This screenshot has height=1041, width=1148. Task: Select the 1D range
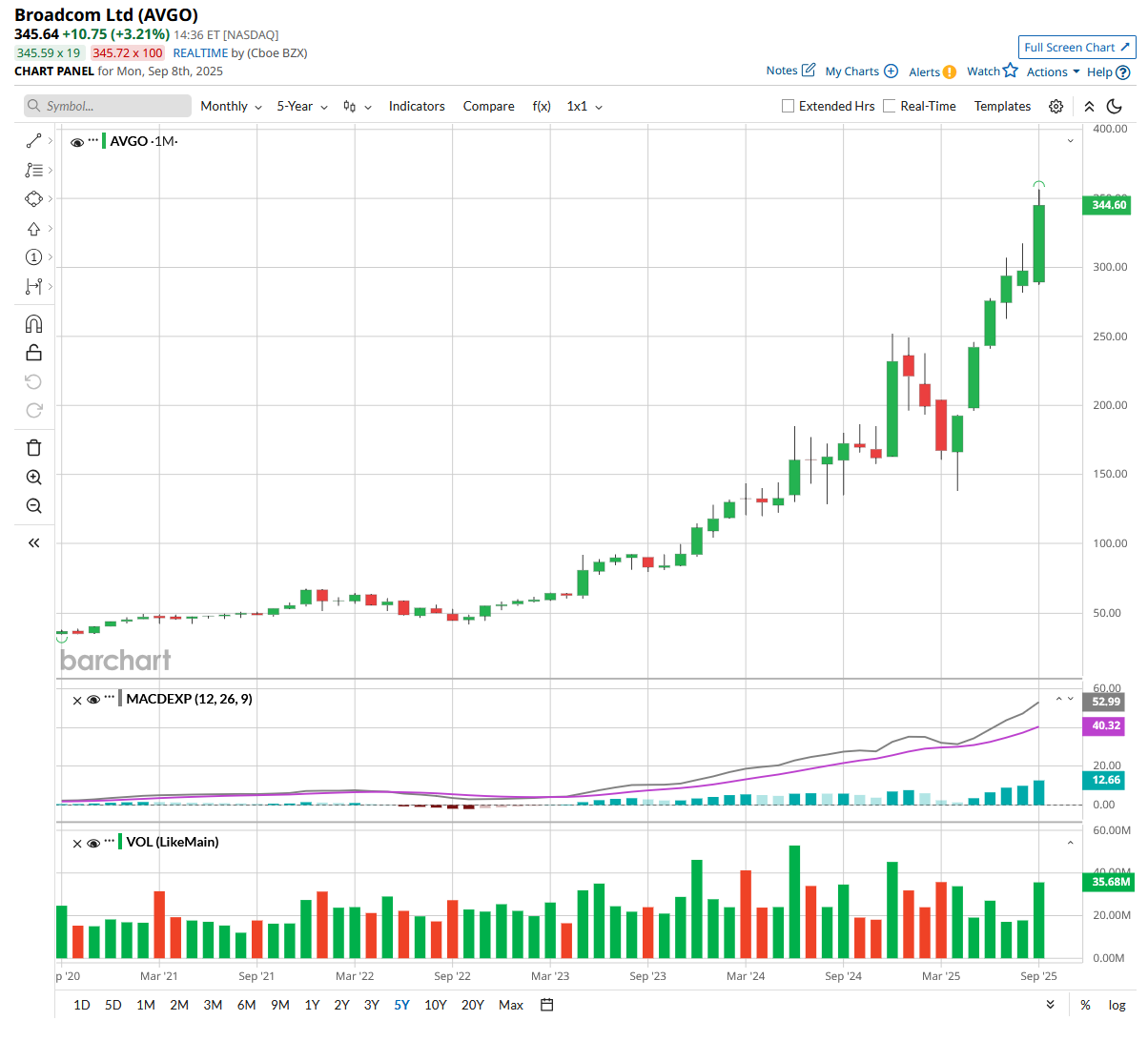pos(82,1005)
